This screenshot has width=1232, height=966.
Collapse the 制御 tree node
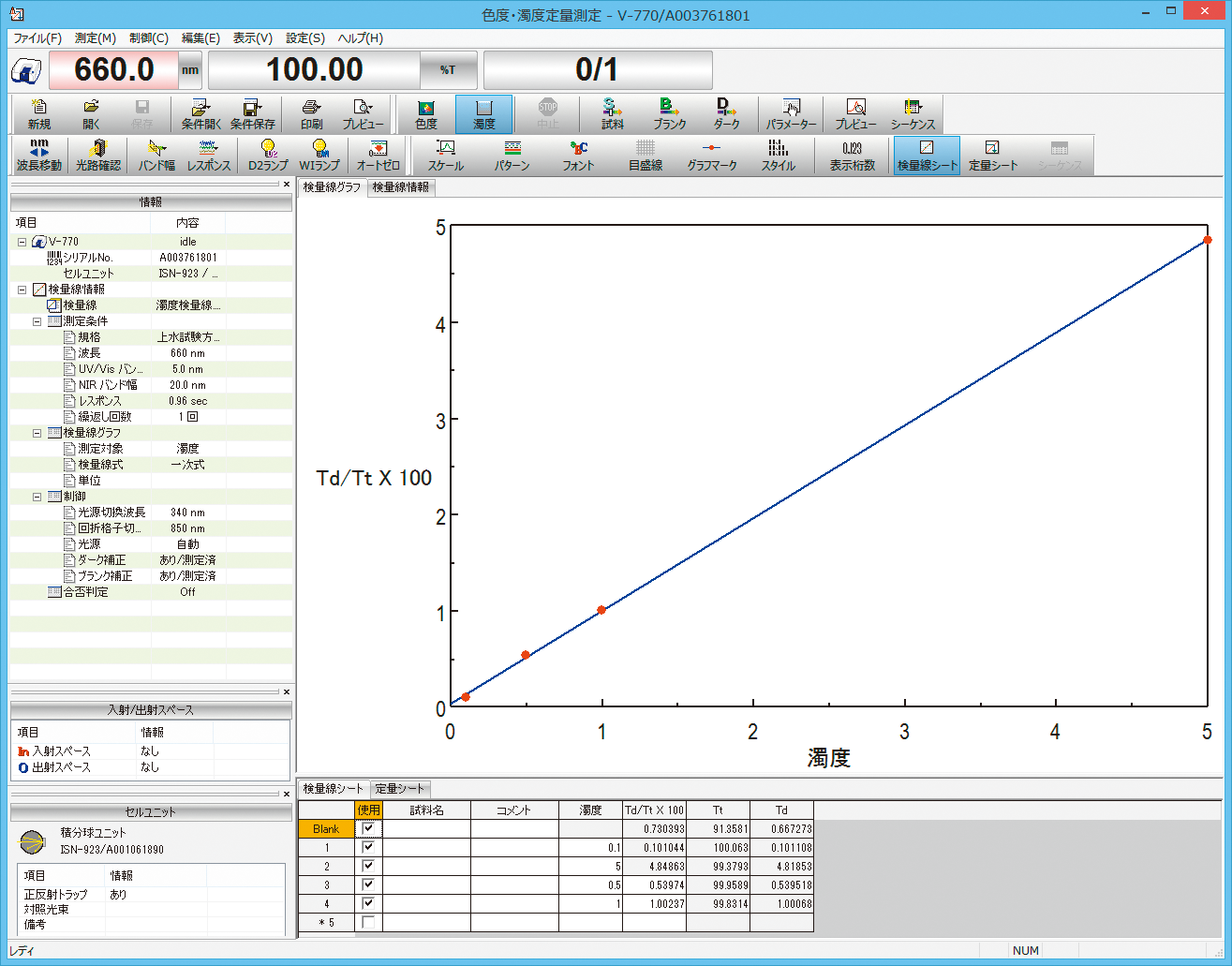[37, 497]
